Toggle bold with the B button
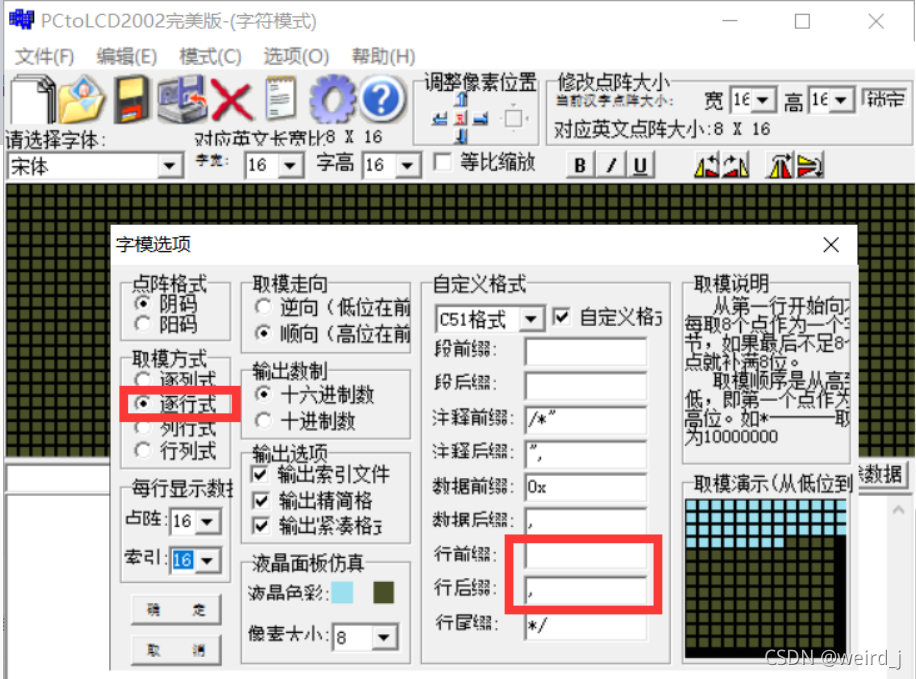The width and height of the screenshot is (916, 679). pyautogui.click(x=580, y=165)
